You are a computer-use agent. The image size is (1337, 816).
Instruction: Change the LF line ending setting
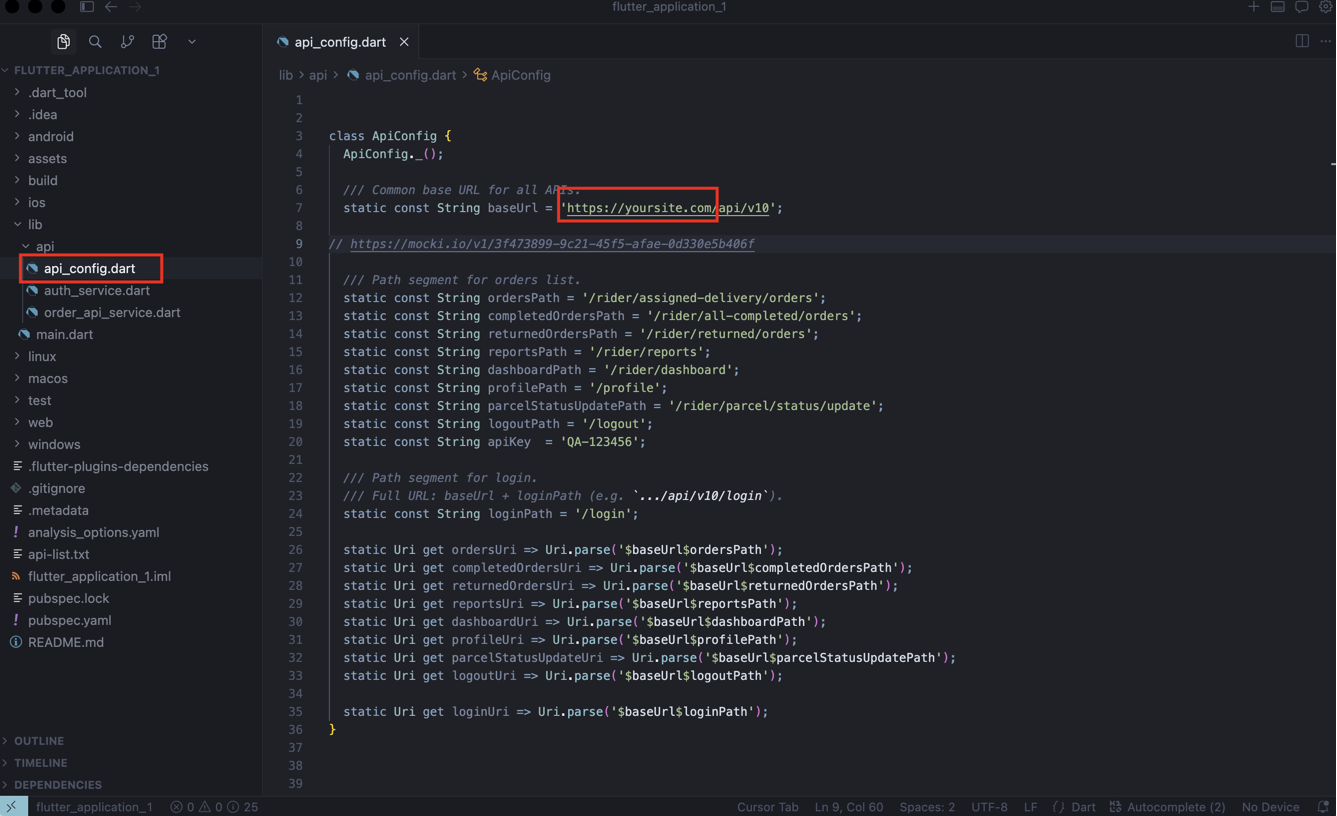tap(1030, 807)
